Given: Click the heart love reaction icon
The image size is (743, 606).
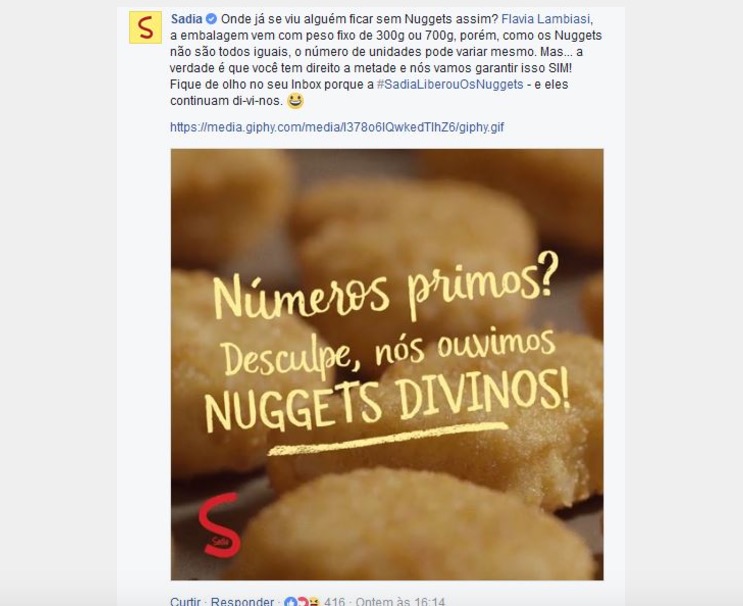Looking at the screenshot, I should tap(302, 602).
